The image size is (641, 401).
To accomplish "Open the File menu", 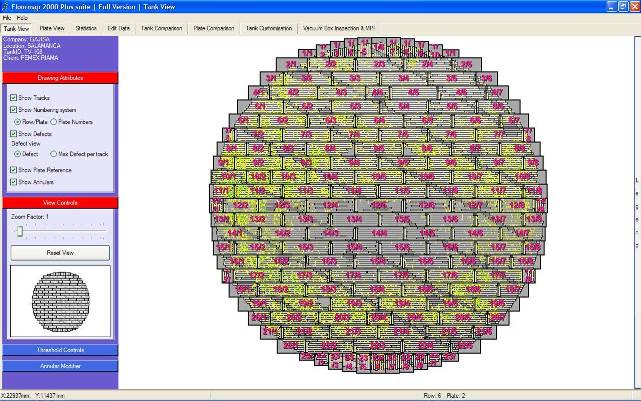I will pos(7,18).
